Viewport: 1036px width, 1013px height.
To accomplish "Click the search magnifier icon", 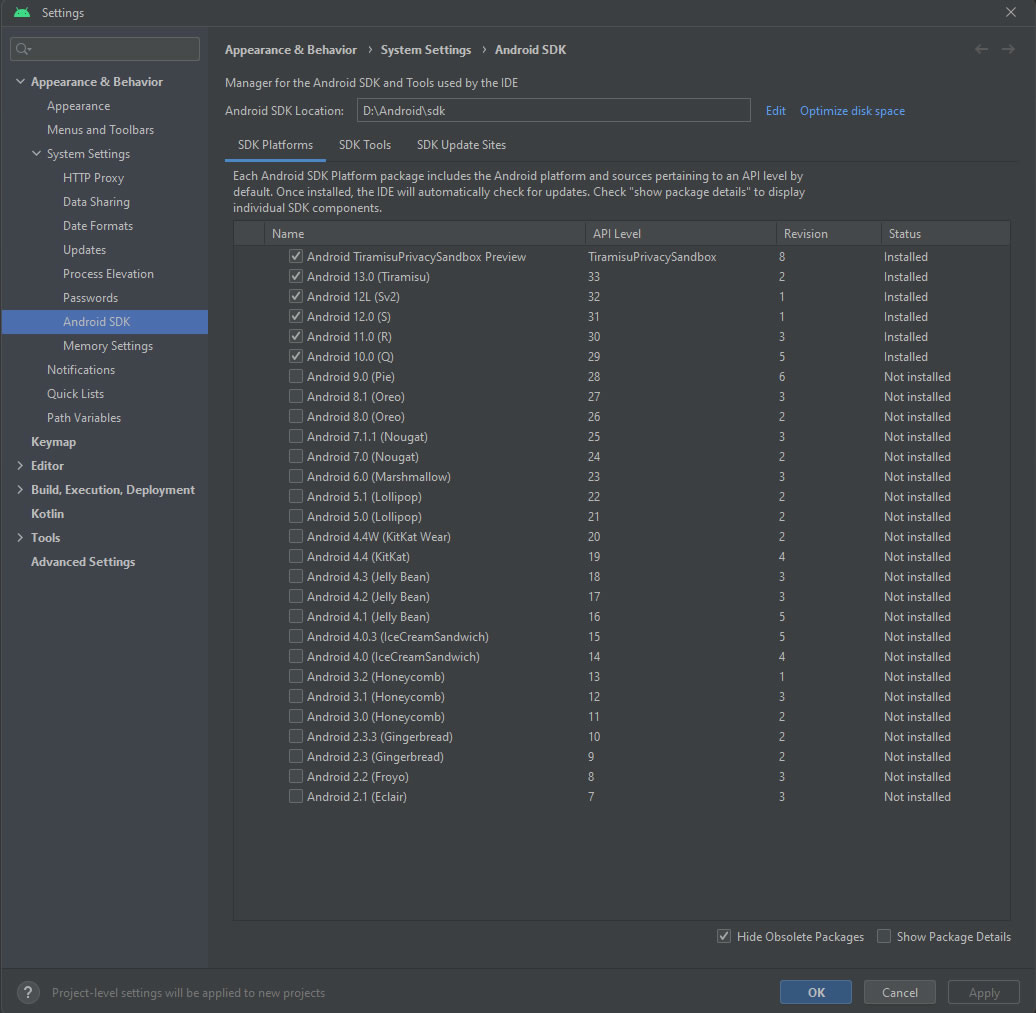I will pos(23,49).
